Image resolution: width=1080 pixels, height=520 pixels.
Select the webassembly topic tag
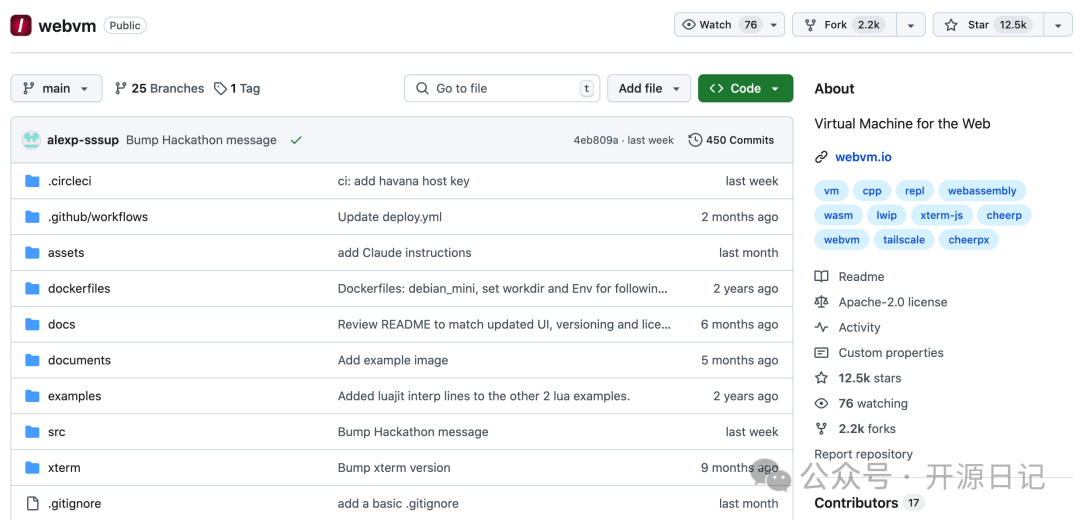[982, 191]
